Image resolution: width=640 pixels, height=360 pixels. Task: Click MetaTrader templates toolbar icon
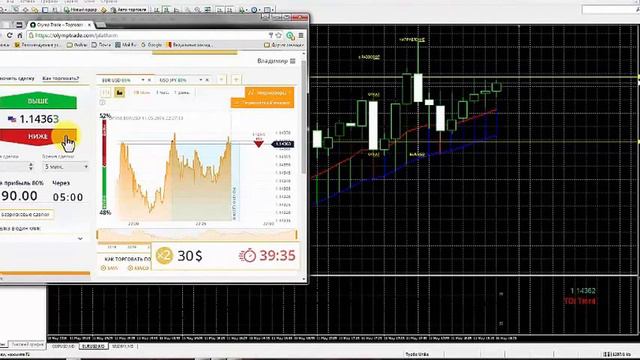coord(268,9)
